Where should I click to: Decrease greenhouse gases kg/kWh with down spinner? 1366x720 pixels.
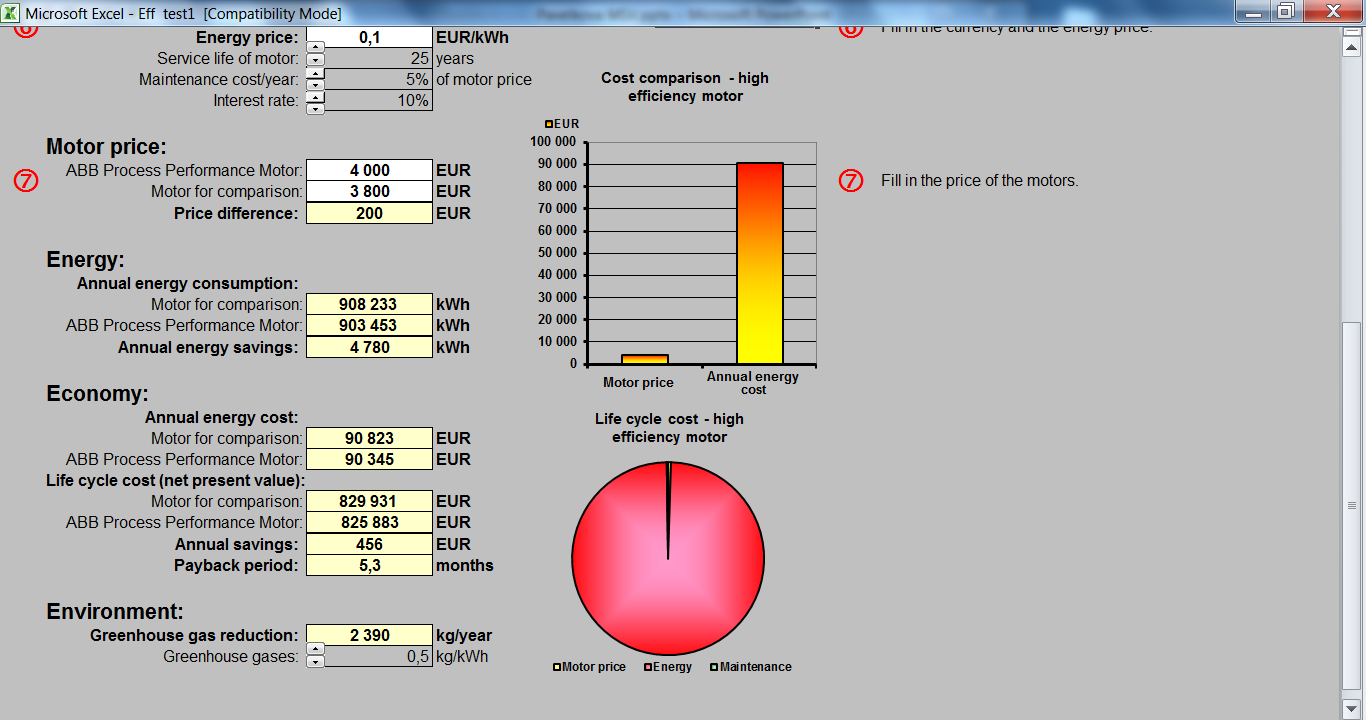tap(315, 661)
